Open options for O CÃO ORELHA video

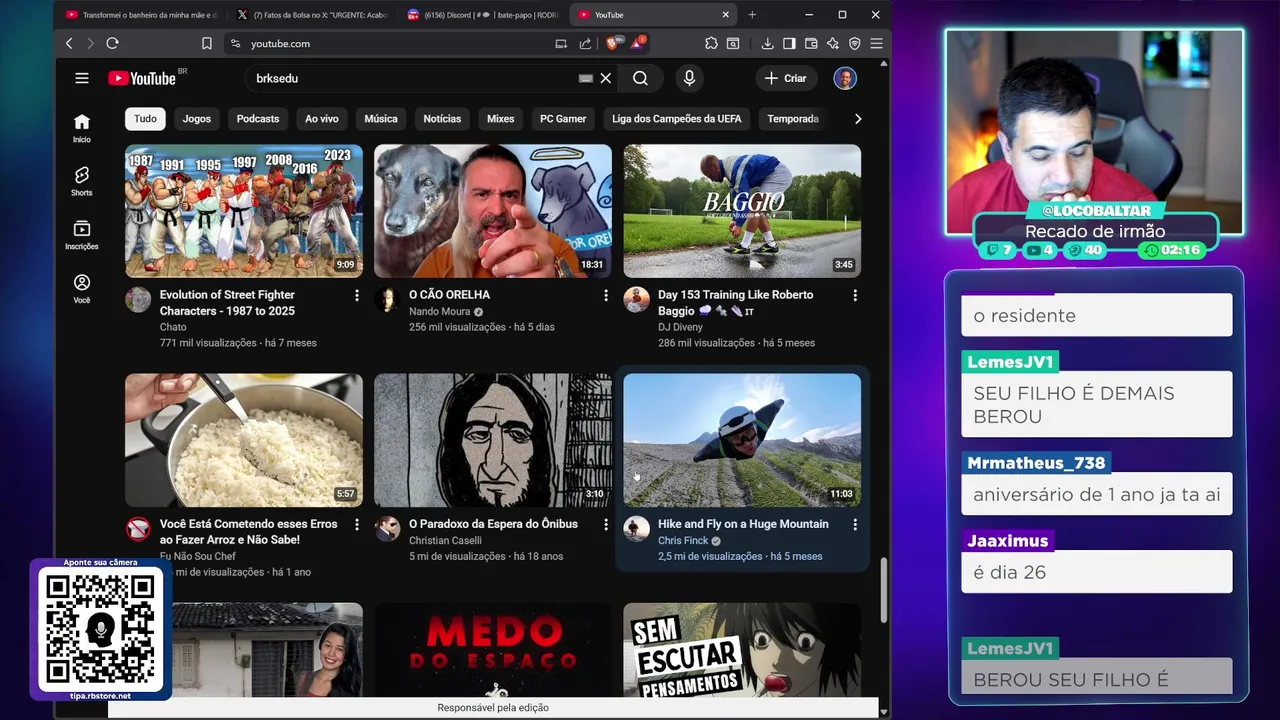(x=605, y=295)
